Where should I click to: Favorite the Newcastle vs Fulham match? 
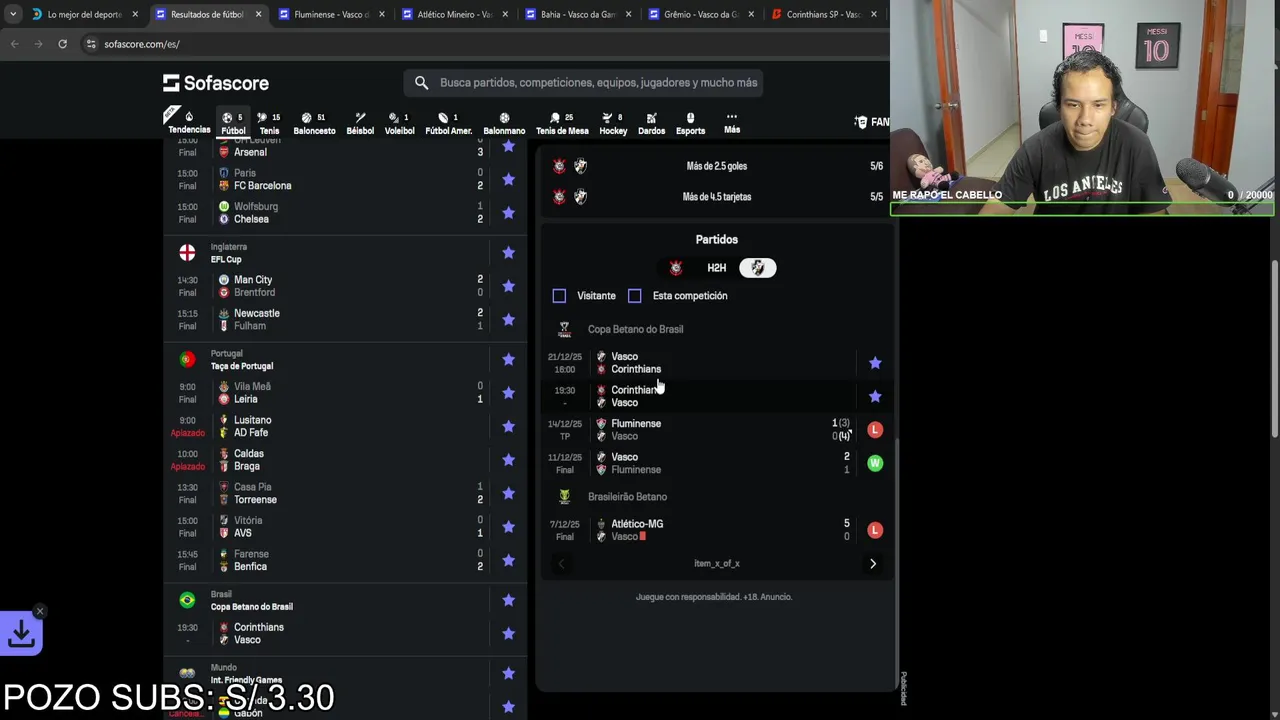(508, 319)
